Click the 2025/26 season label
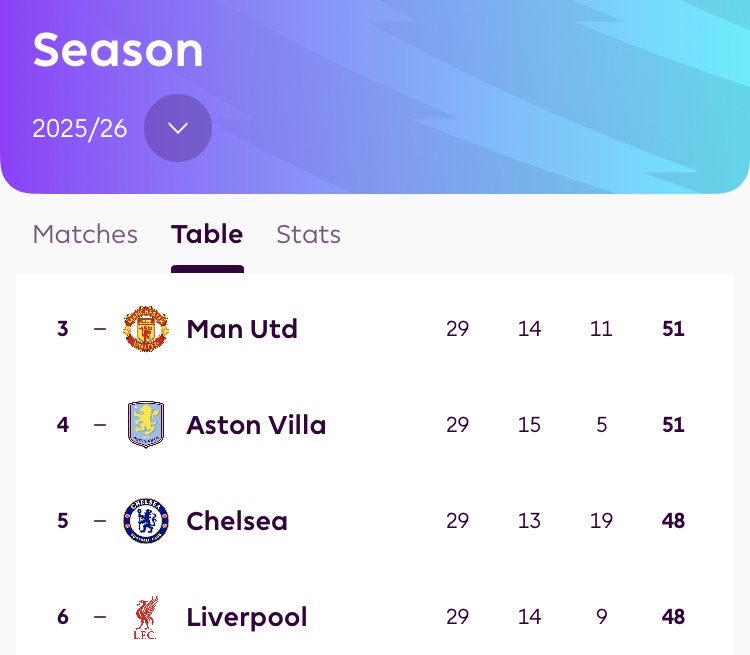Image resolution: width=750 pixels, height=655 pixels. click(80, 129)
